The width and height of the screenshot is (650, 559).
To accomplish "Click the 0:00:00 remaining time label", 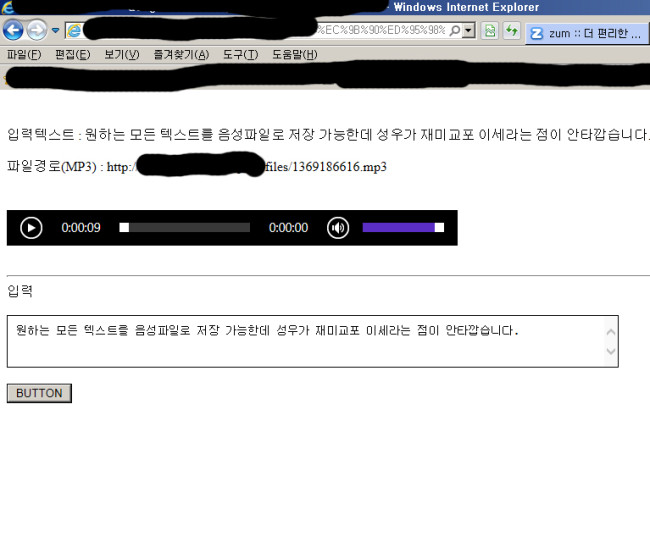I will click(288, 228).
